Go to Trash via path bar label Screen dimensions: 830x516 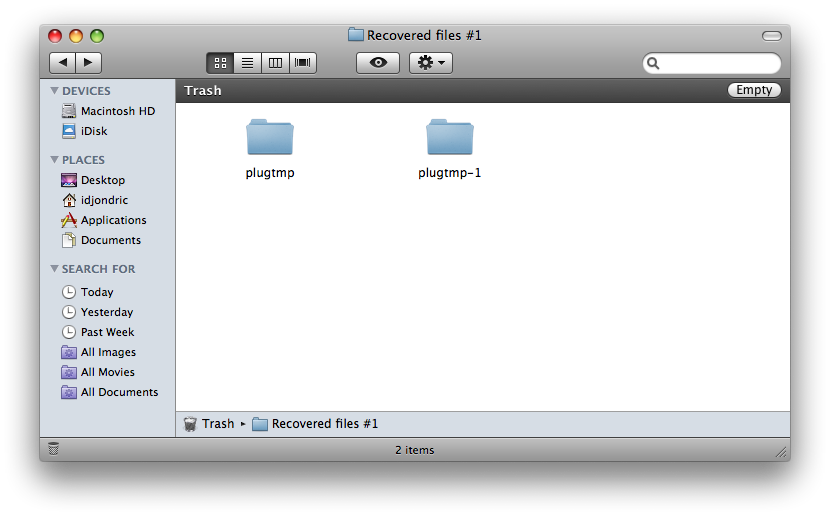coord(218,424)
